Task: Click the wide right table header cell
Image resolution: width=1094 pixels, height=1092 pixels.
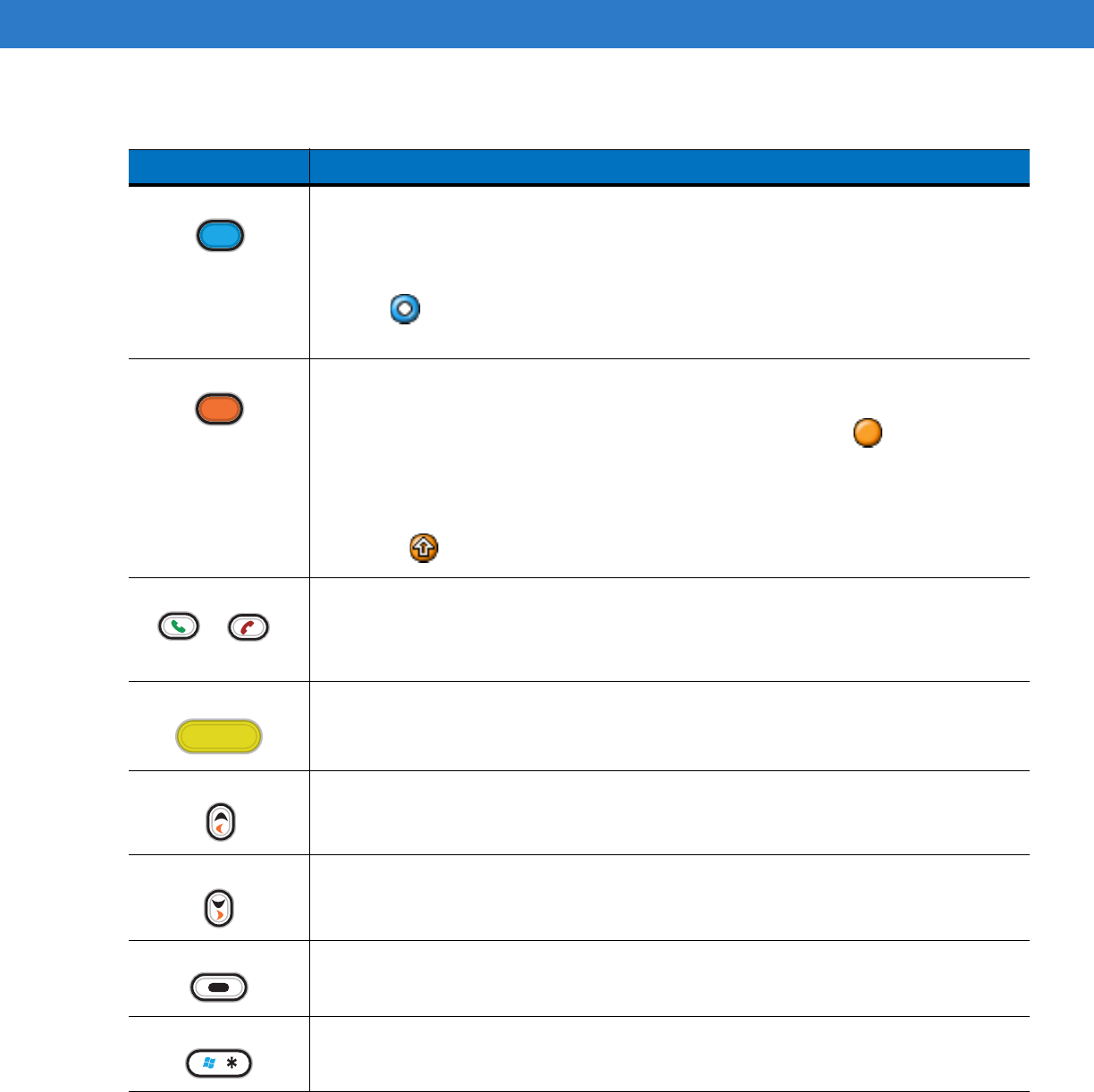Action: [x=669, y=167]
